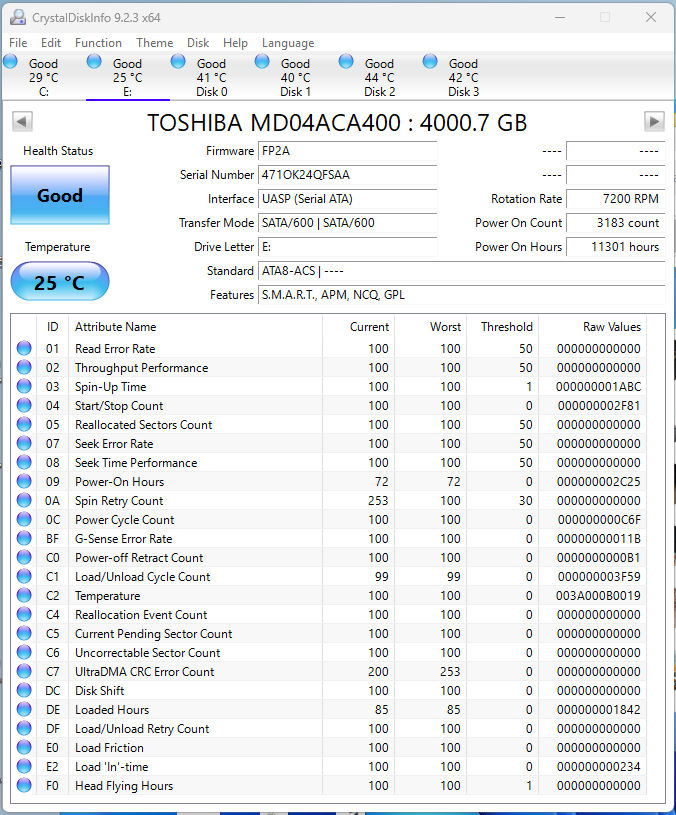
Task: Click the Power On Count value
Action: (616, 222)
